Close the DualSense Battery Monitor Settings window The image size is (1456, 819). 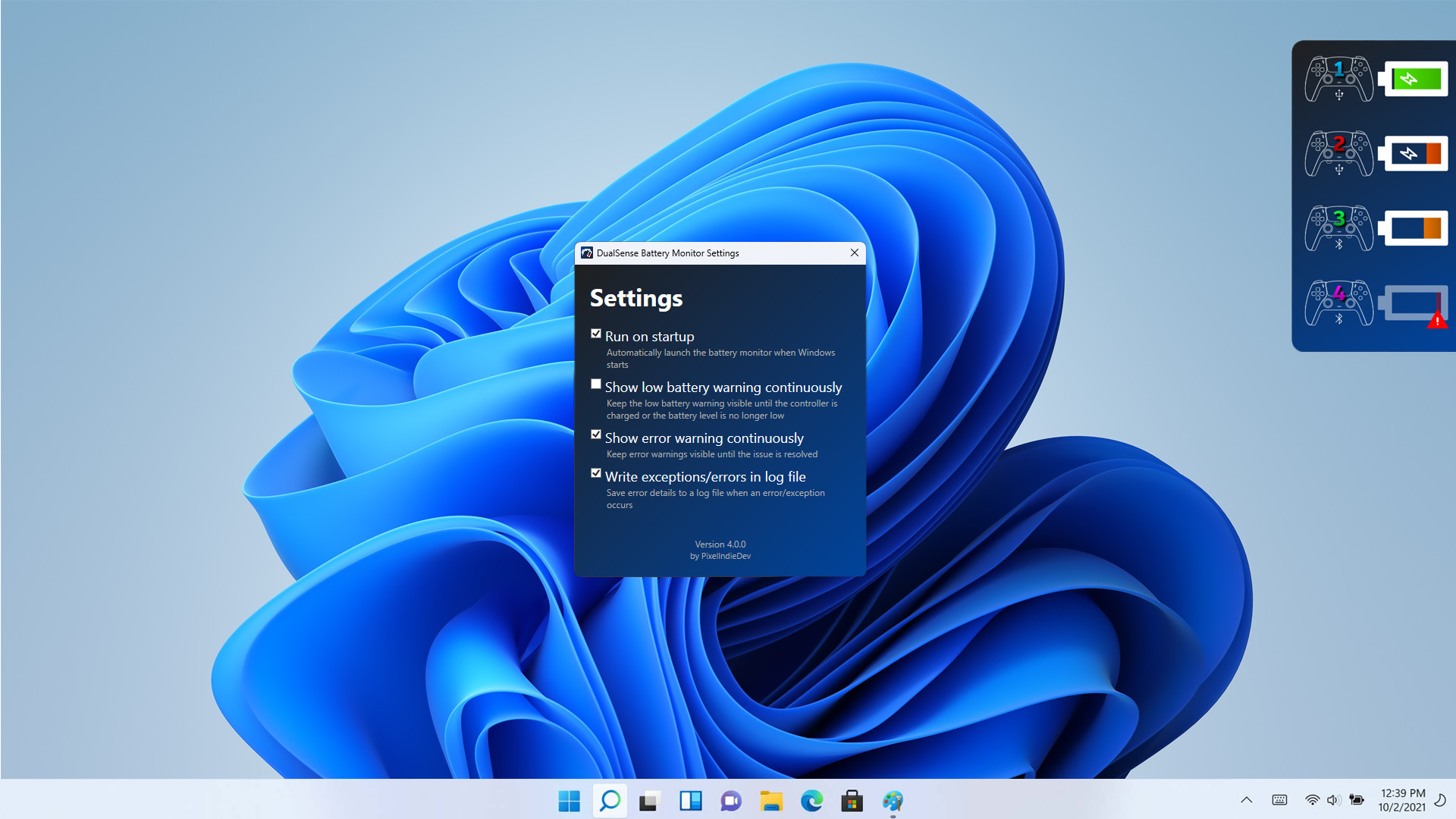[855, 253]
